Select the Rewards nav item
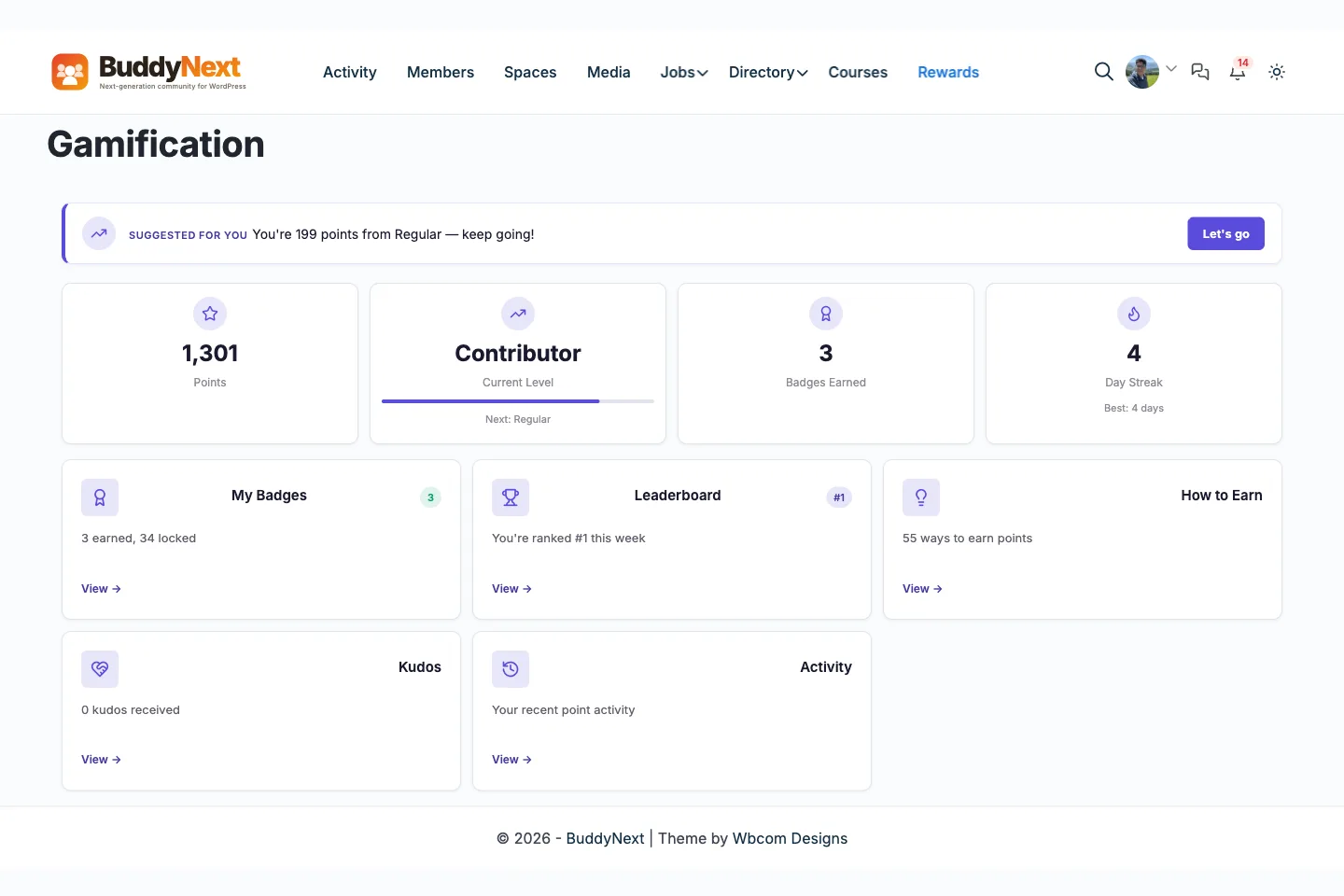 [948, 72]
